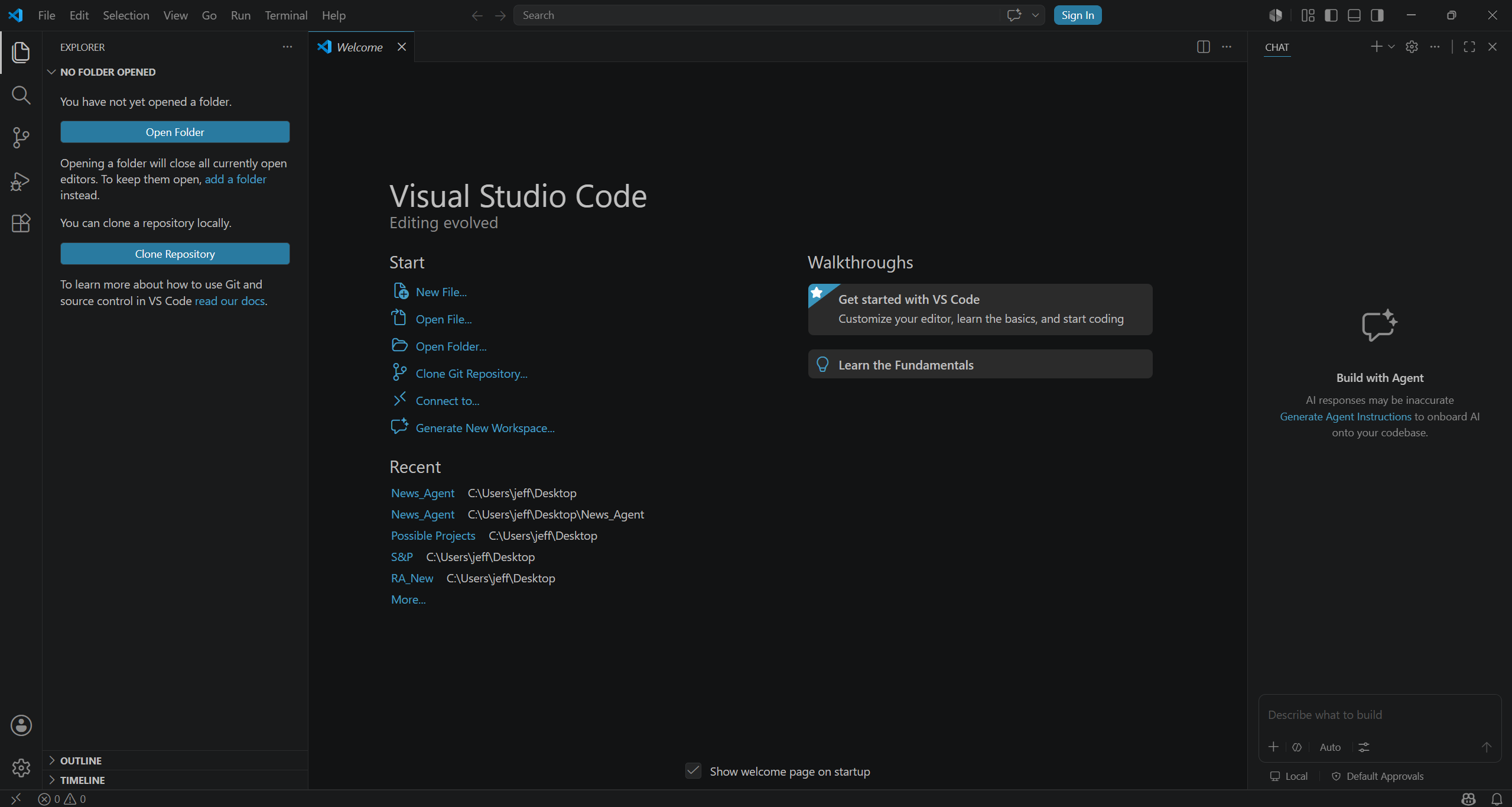
Task: Open errors and warnings status indicator
Action: [x=62, y=799]
